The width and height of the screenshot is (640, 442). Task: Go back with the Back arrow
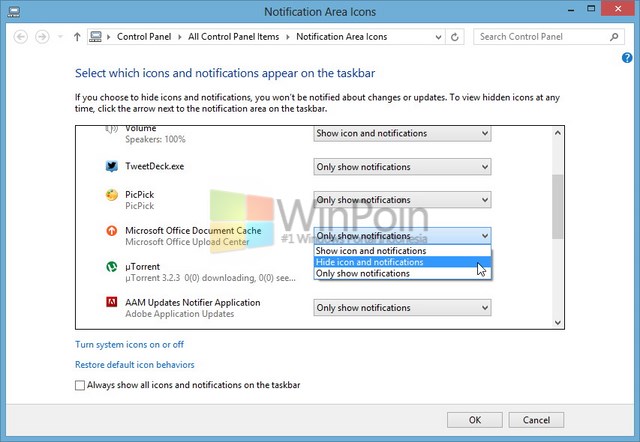click(21, 37)
